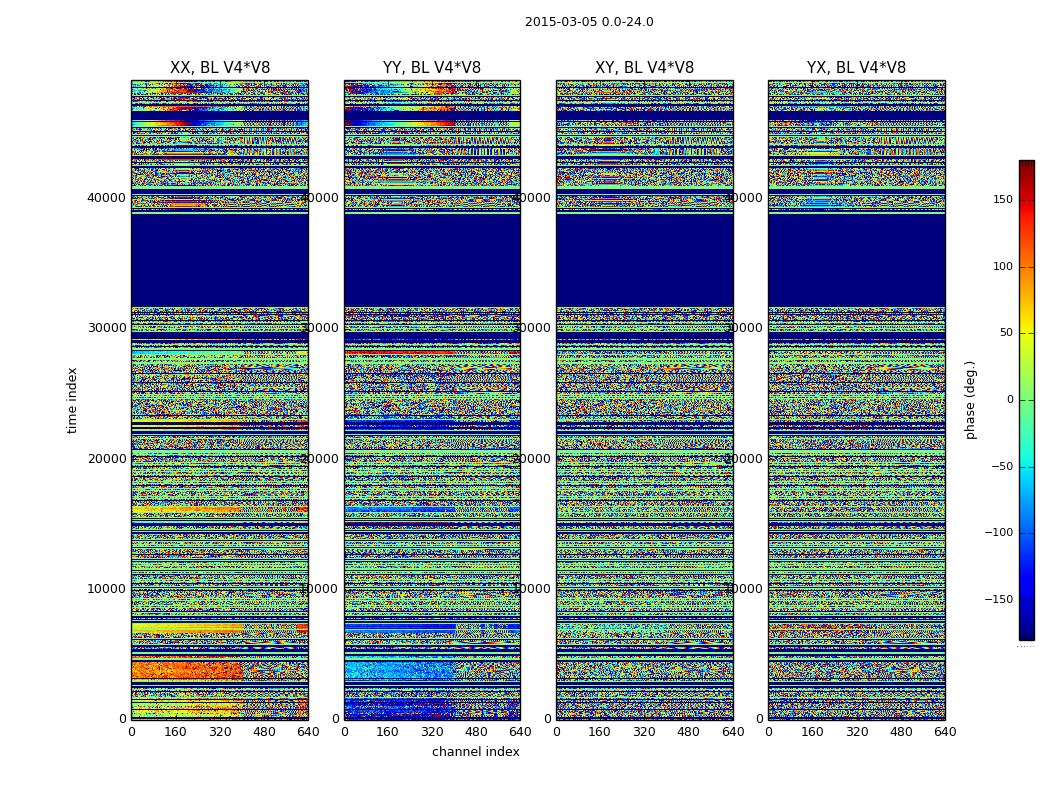
Task: Click the 50 tick on the colorbar
Action: click(x=1006, y=333)
